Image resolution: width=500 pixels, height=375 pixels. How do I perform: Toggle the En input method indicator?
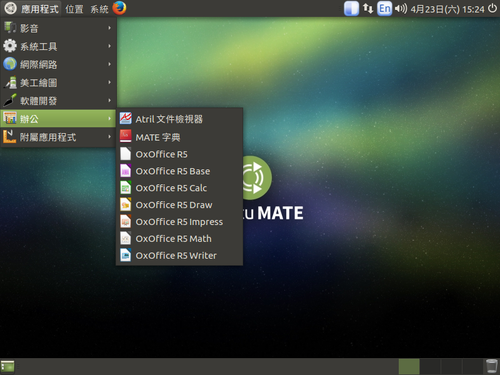[x=384, y=8]
